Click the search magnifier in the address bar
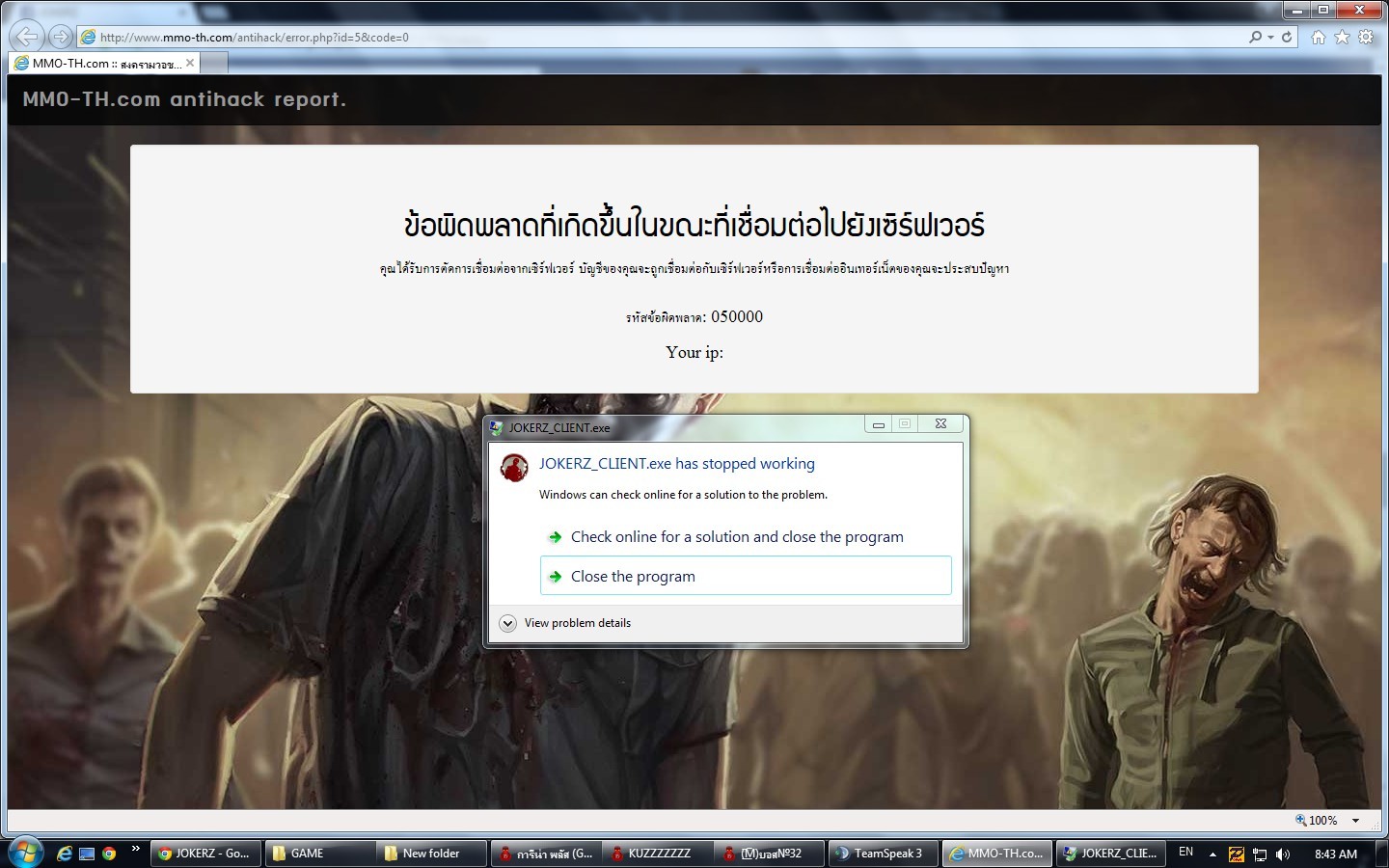The width and height of the screenshot is (1389, 868). tap(1255, 37)
